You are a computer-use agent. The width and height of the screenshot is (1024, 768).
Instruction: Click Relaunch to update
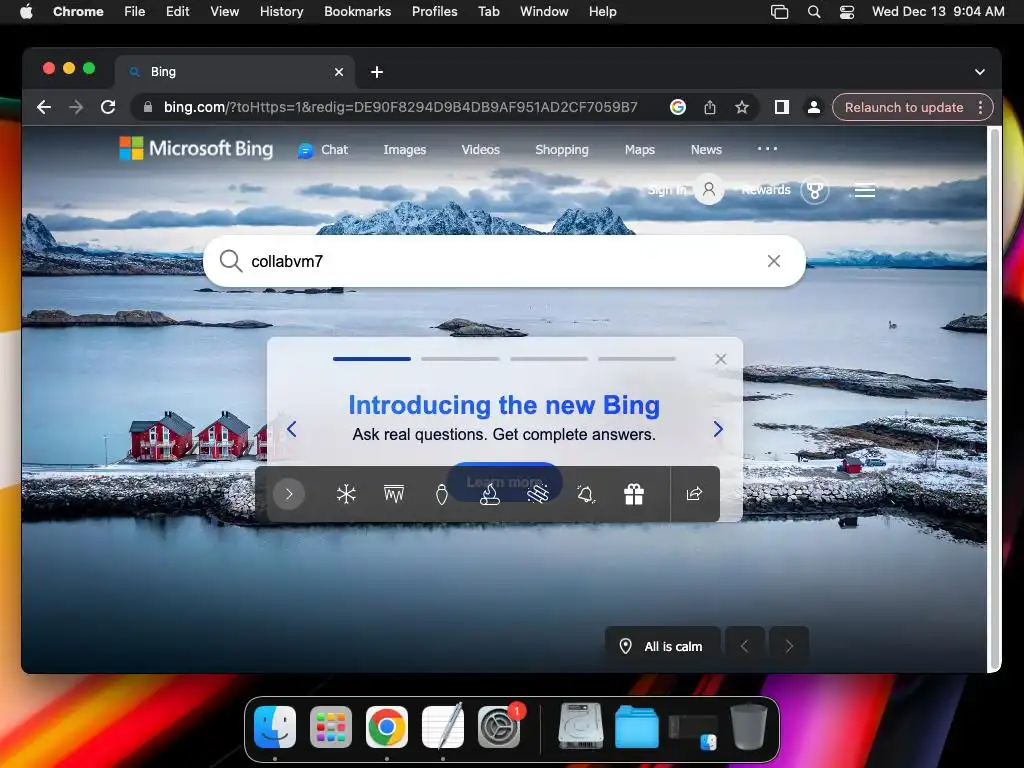(x=904, y=107)
